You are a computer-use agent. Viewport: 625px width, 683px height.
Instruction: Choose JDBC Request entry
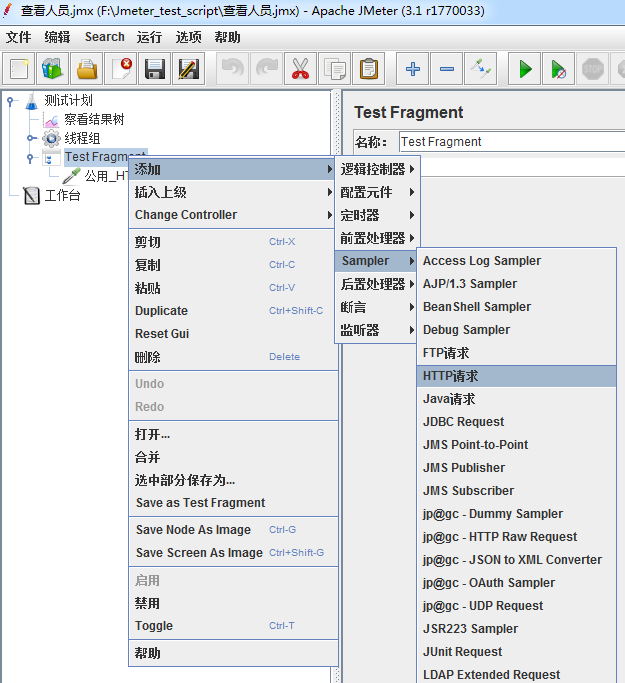(x=517, y=422)
